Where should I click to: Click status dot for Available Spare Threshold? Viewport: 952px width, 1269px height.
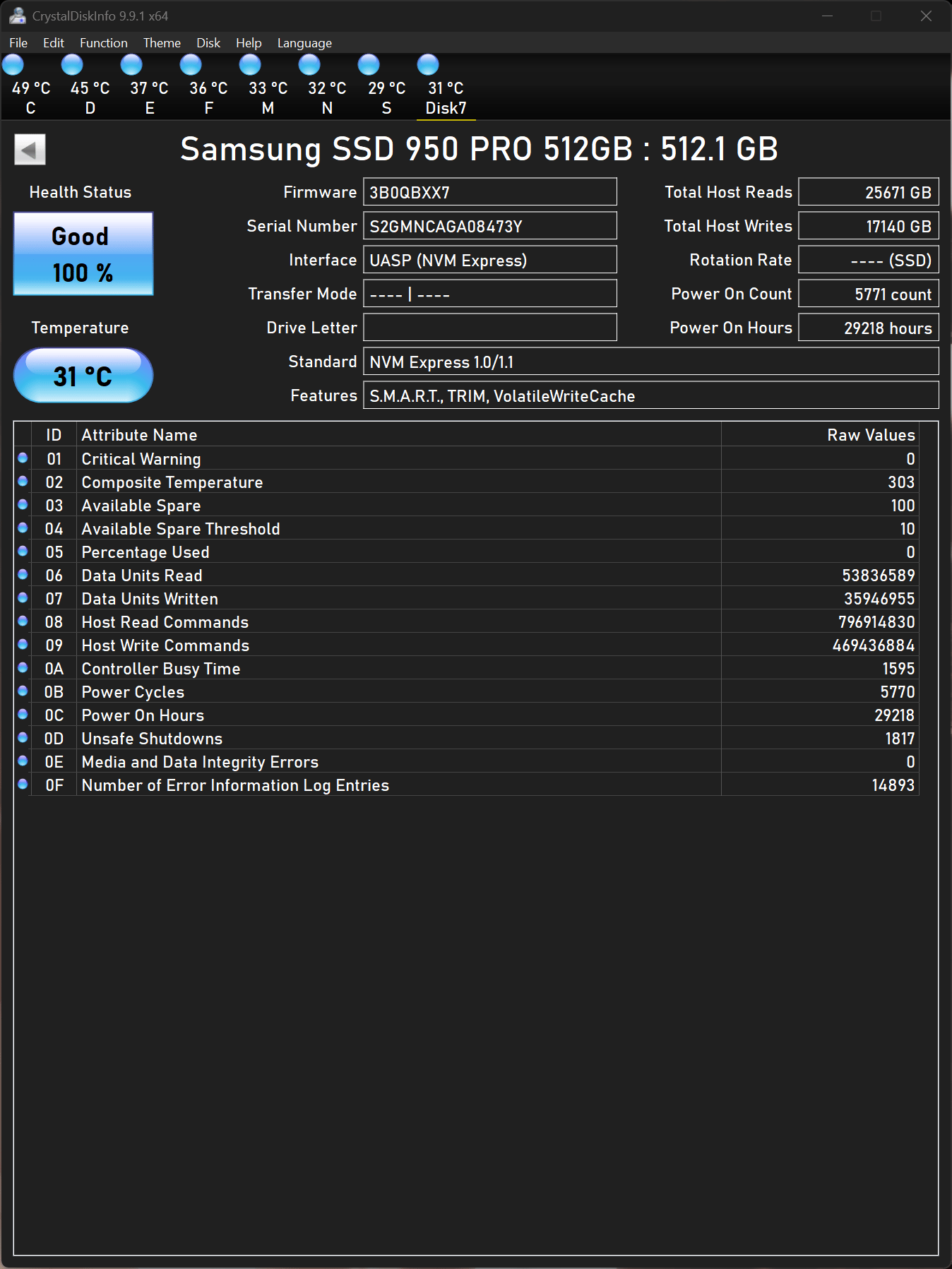(x=23, y=528)
